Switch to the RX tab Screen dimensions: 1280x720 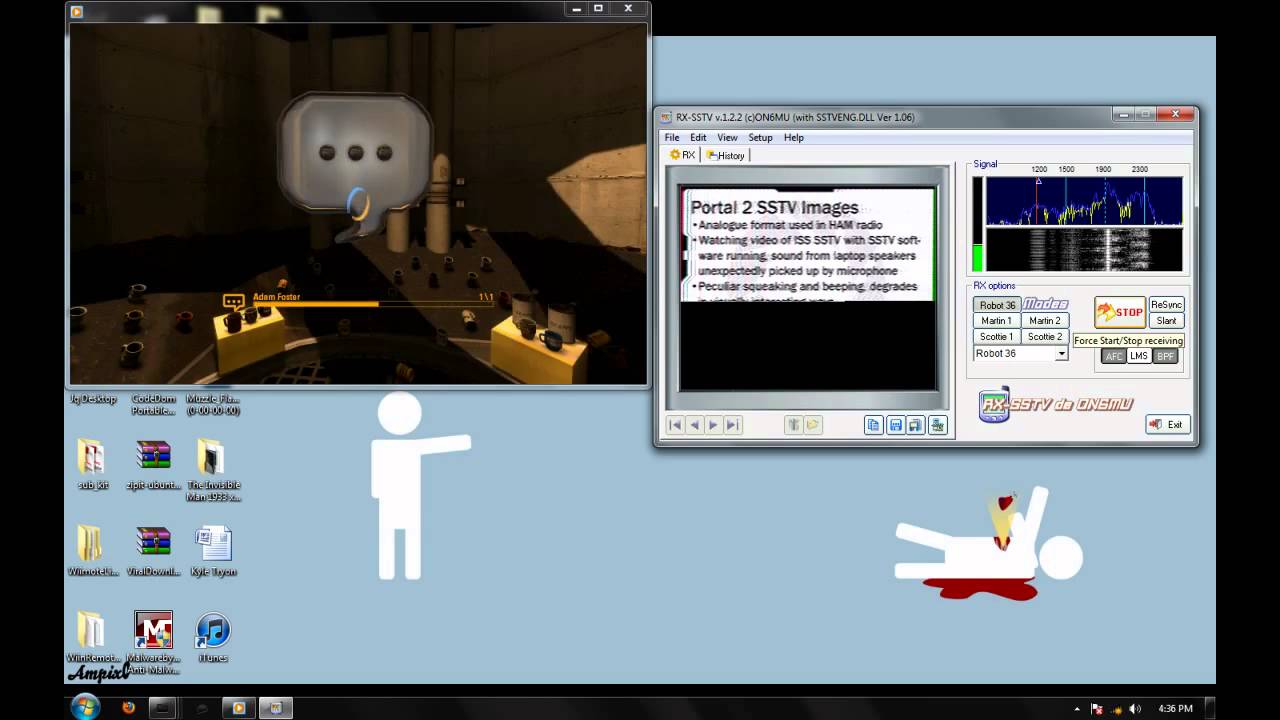pyautogui.click(x=682, y=155)
